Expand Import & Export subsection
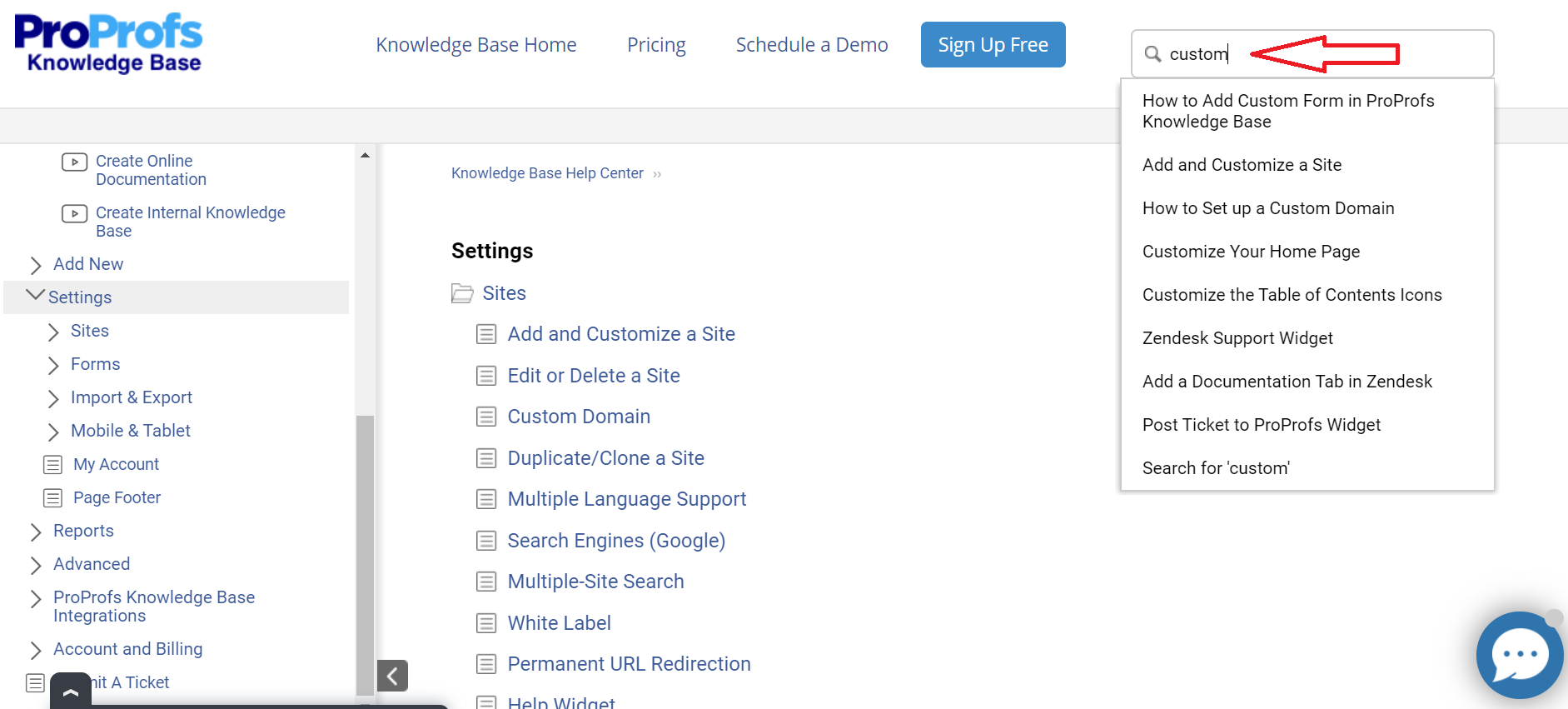The image size is (1568, 709). pyautogui.click(x=53, y=398)
